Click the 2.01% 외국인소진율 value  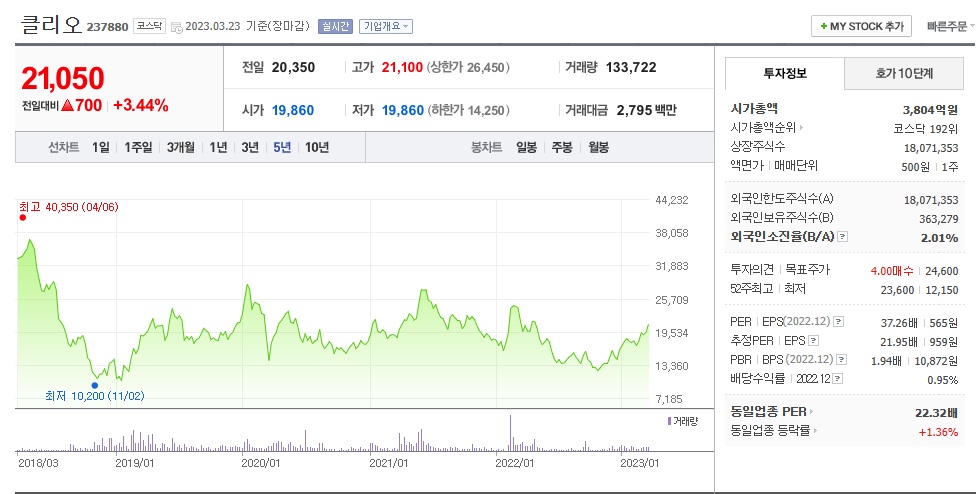tap(939, 238)
